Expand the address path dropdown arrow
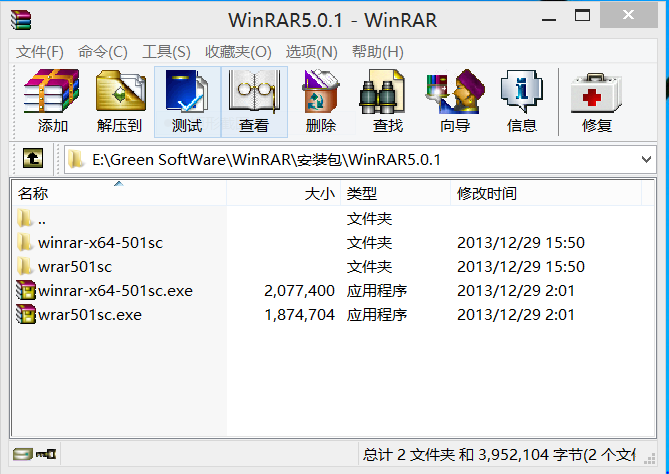The width and height of the screenshot is (669, 474). click(646, 160)
